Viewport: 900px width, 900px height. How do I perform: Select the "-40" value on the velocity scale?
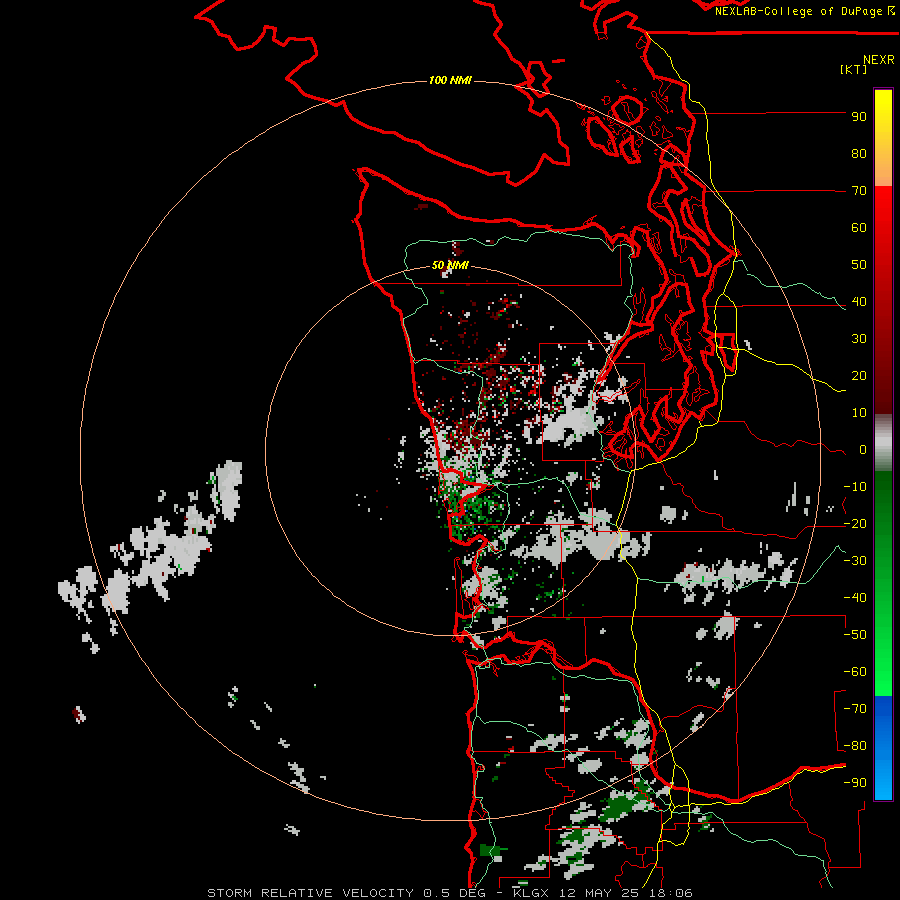click(x=855, y=598)
